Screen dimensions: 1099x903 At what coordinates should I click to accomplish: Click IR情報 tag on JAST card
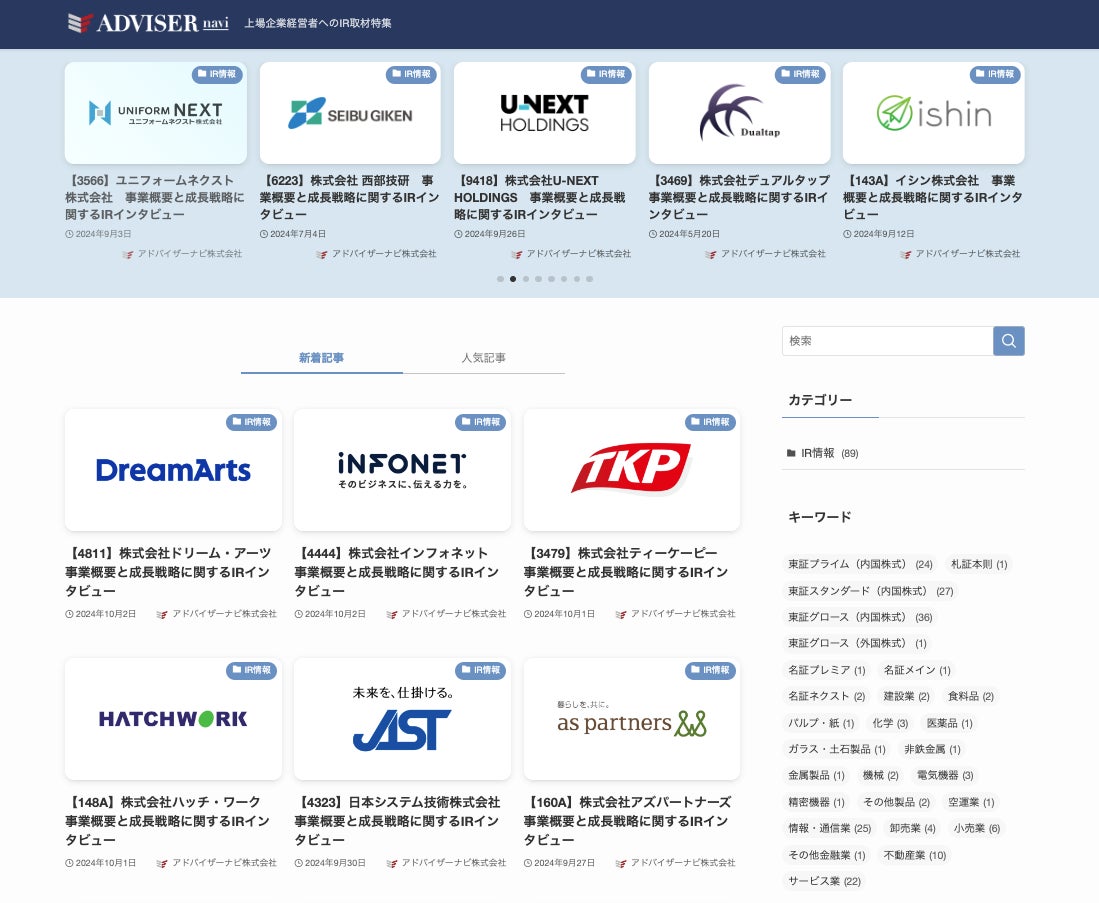click(481, 670)
